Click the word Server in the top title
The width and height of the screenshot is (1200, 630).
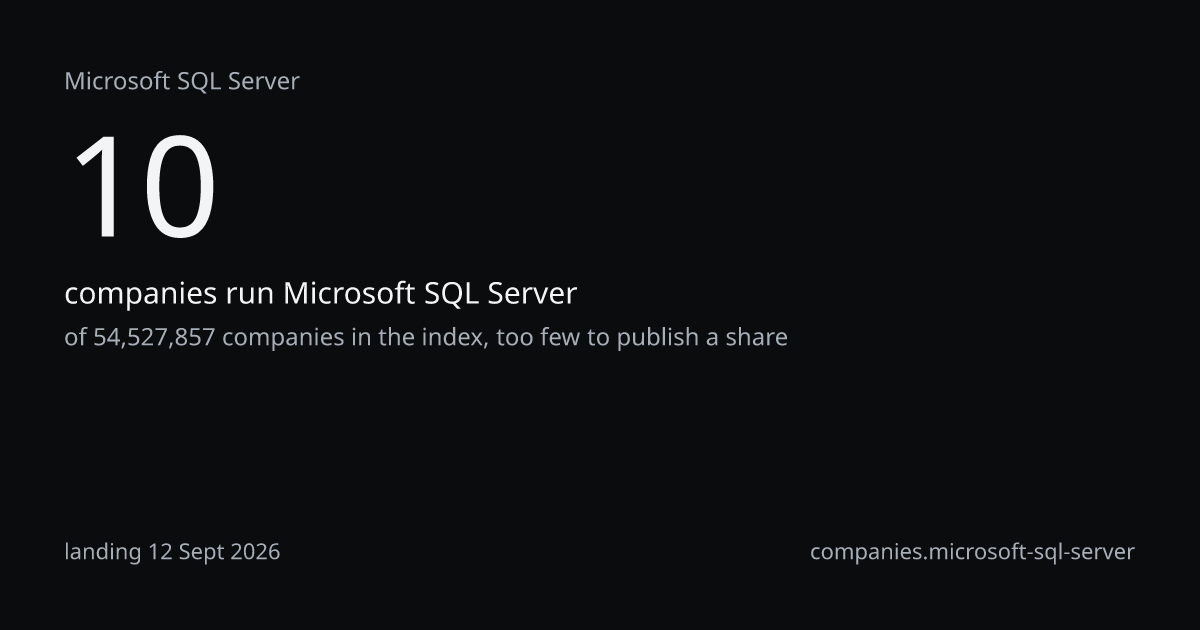(264, 82)
